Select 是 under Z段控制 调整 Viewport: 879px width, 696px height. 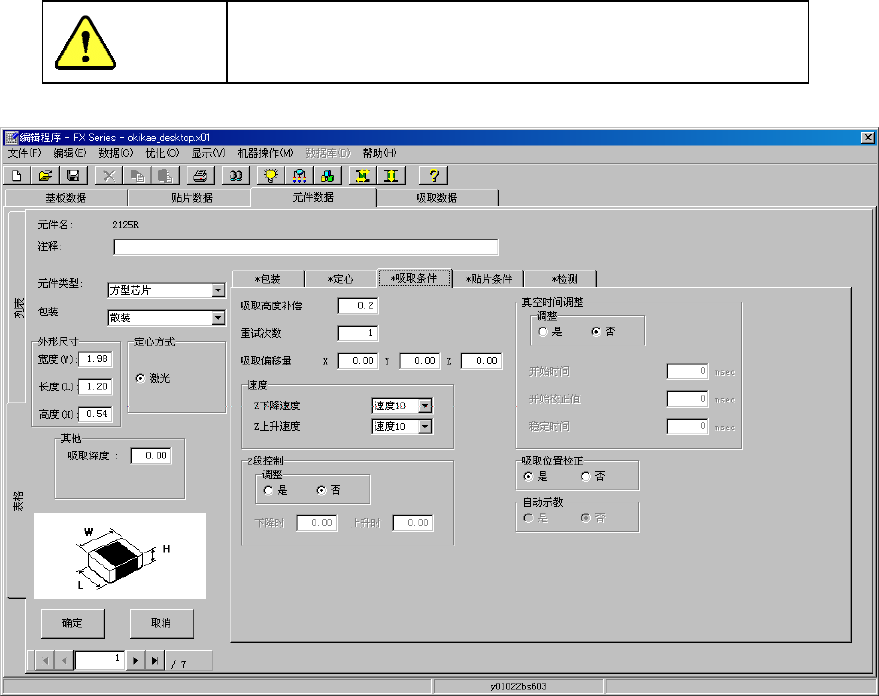(x=268, y=491)
